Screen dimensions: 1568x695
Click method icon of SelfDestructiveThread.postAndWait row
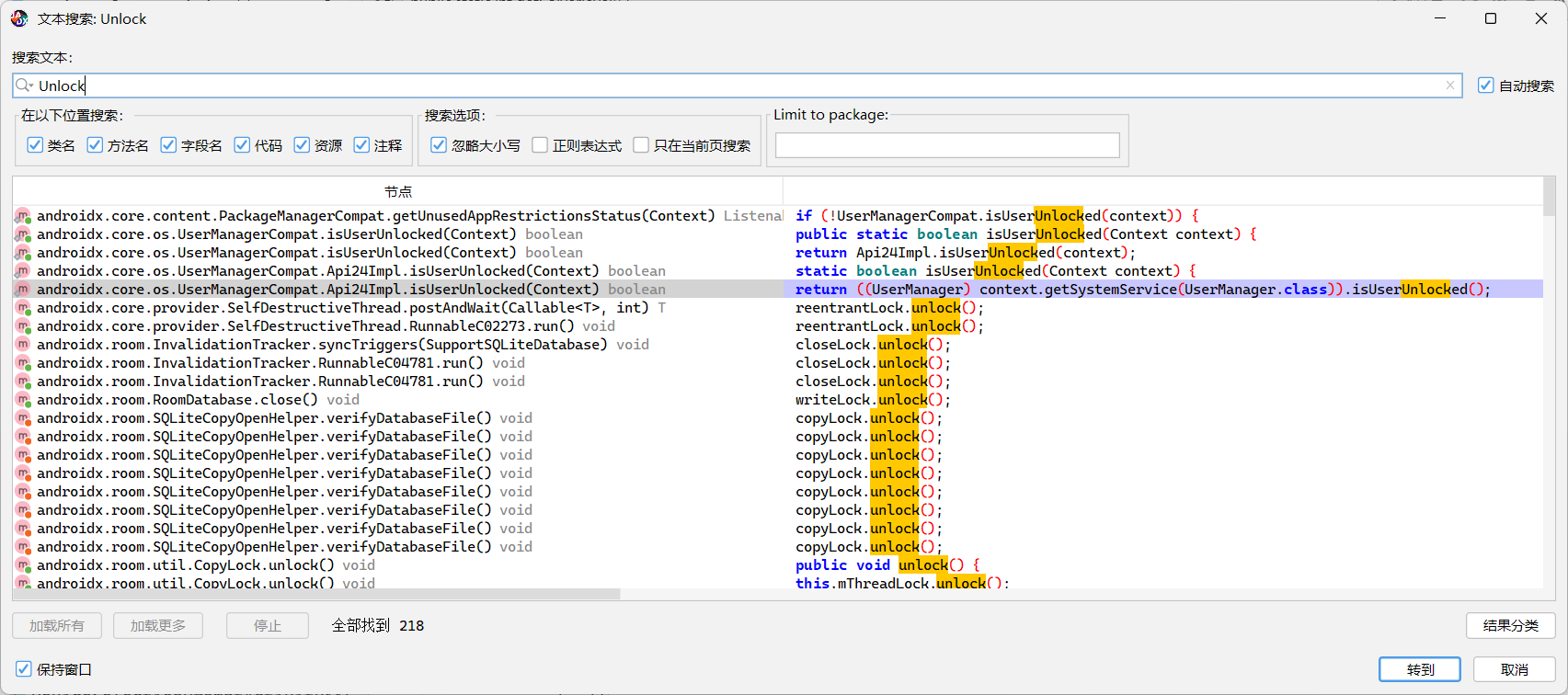click(23, 308)
